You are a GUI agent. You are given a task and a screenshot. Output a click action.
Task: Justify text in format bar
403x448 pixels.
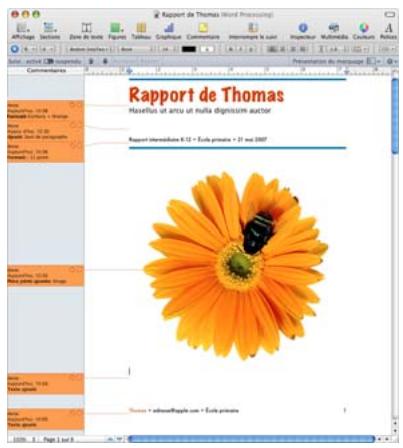pos(303,49)
